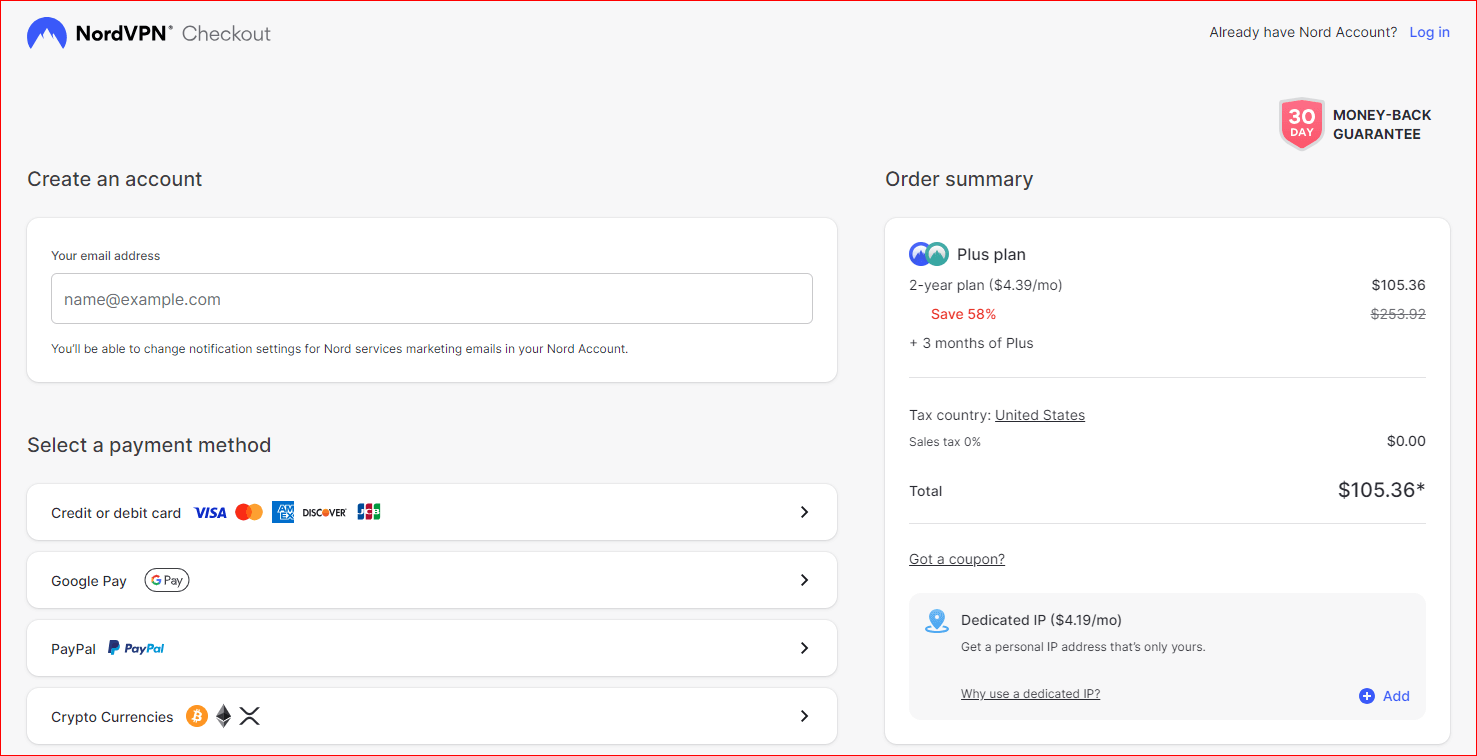This screenshot has height=756, width=1477.
Task: Click the $105.36 plan price at top
Action: pos(1398,285)
